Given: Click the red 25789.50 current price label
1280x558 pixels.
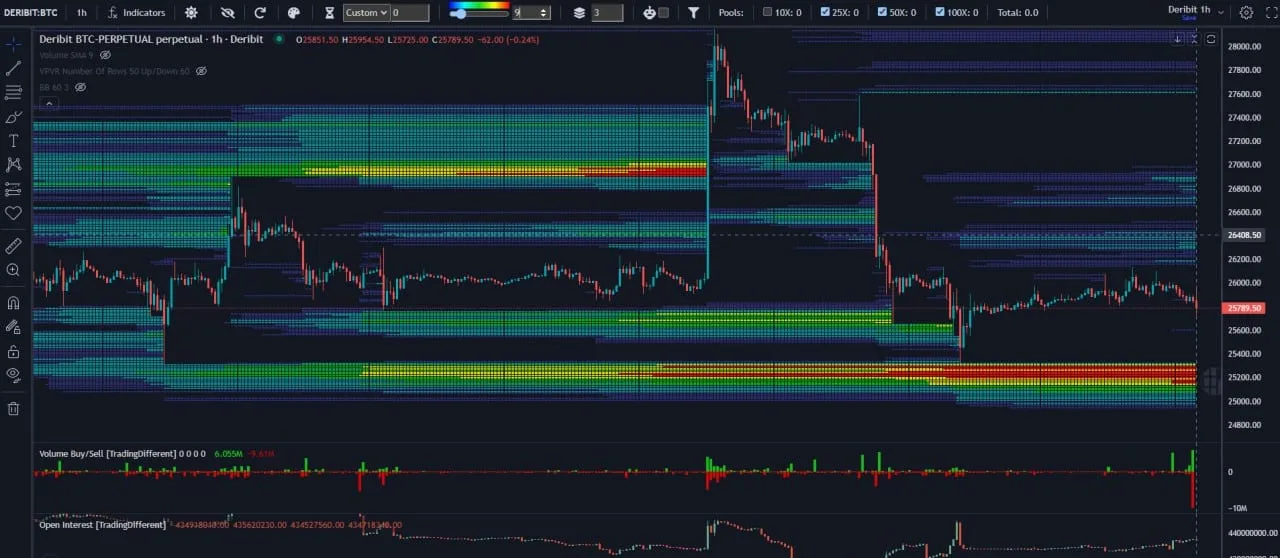Looking at the screenshot, I should [x=1243, y=309].
